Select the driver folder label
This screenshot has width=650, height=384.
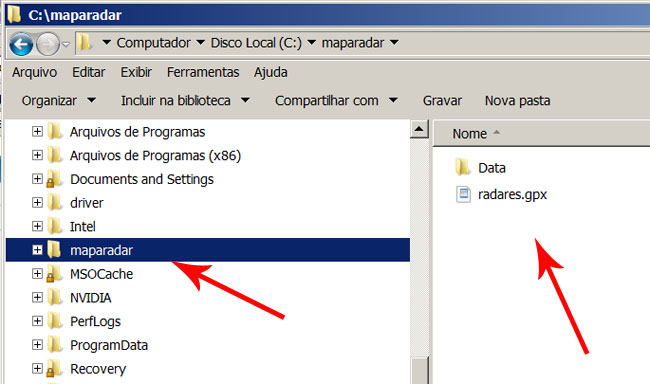(x=87, y=203)
